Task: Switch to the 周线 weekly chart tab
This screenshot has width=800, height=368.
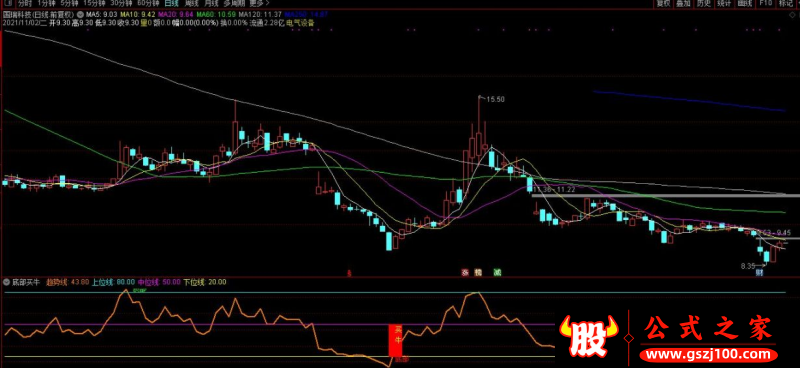Action: pos(191,4)
